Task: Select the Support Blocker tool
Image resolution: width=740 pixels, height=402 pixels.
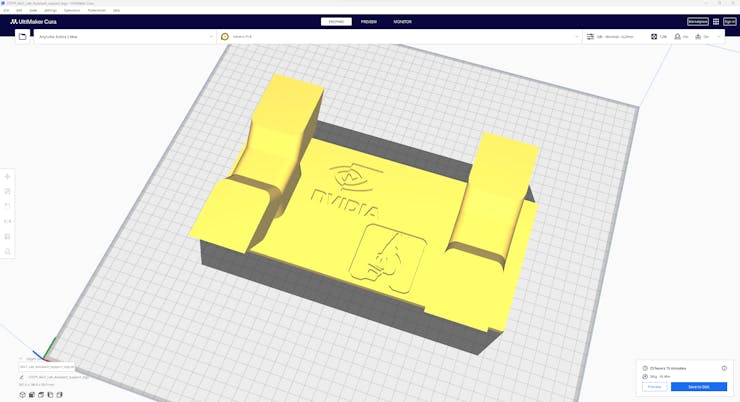Action: click(x=8, y=251)
